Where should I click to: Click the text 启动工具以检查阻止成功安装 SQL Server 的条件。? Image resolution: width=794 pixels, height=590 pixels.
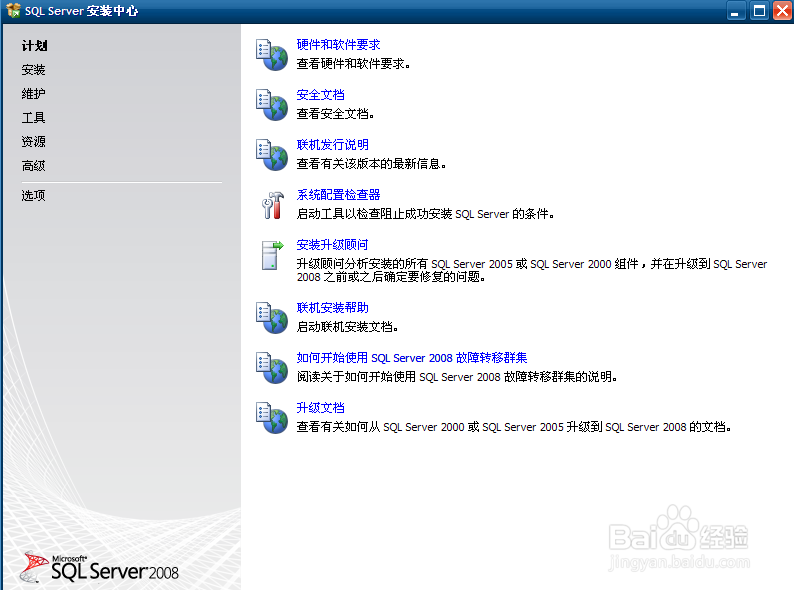pos(425,214)
